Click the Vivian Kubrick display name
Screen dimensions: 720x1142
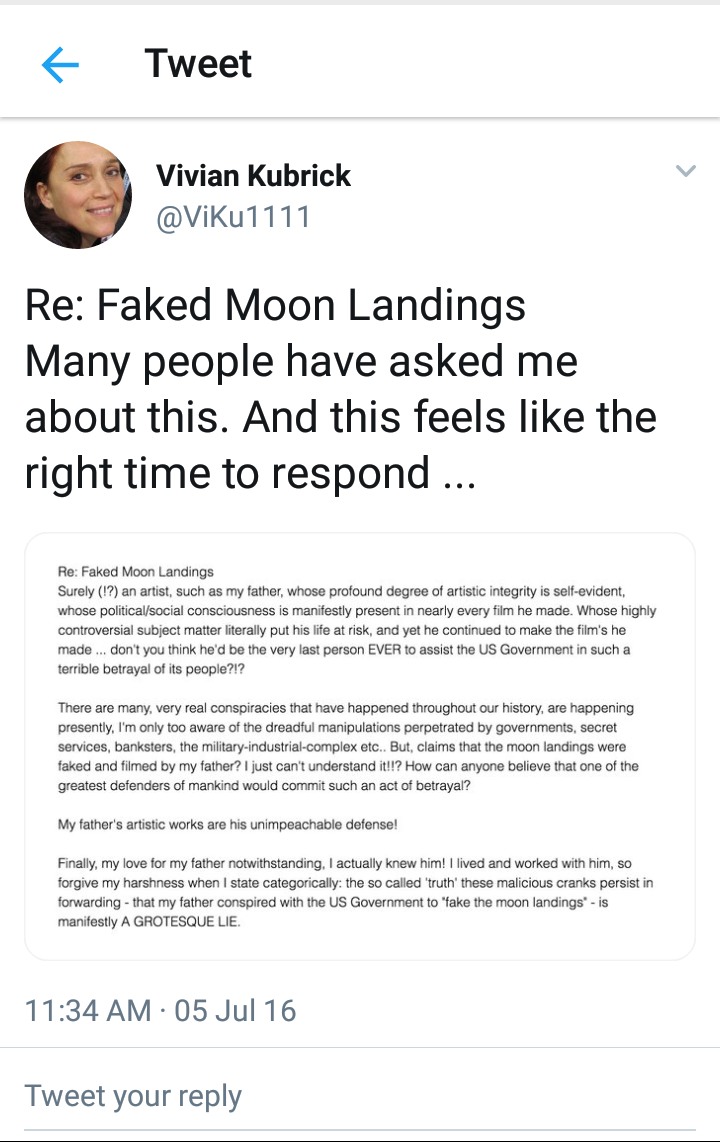(x=253, y=176)
